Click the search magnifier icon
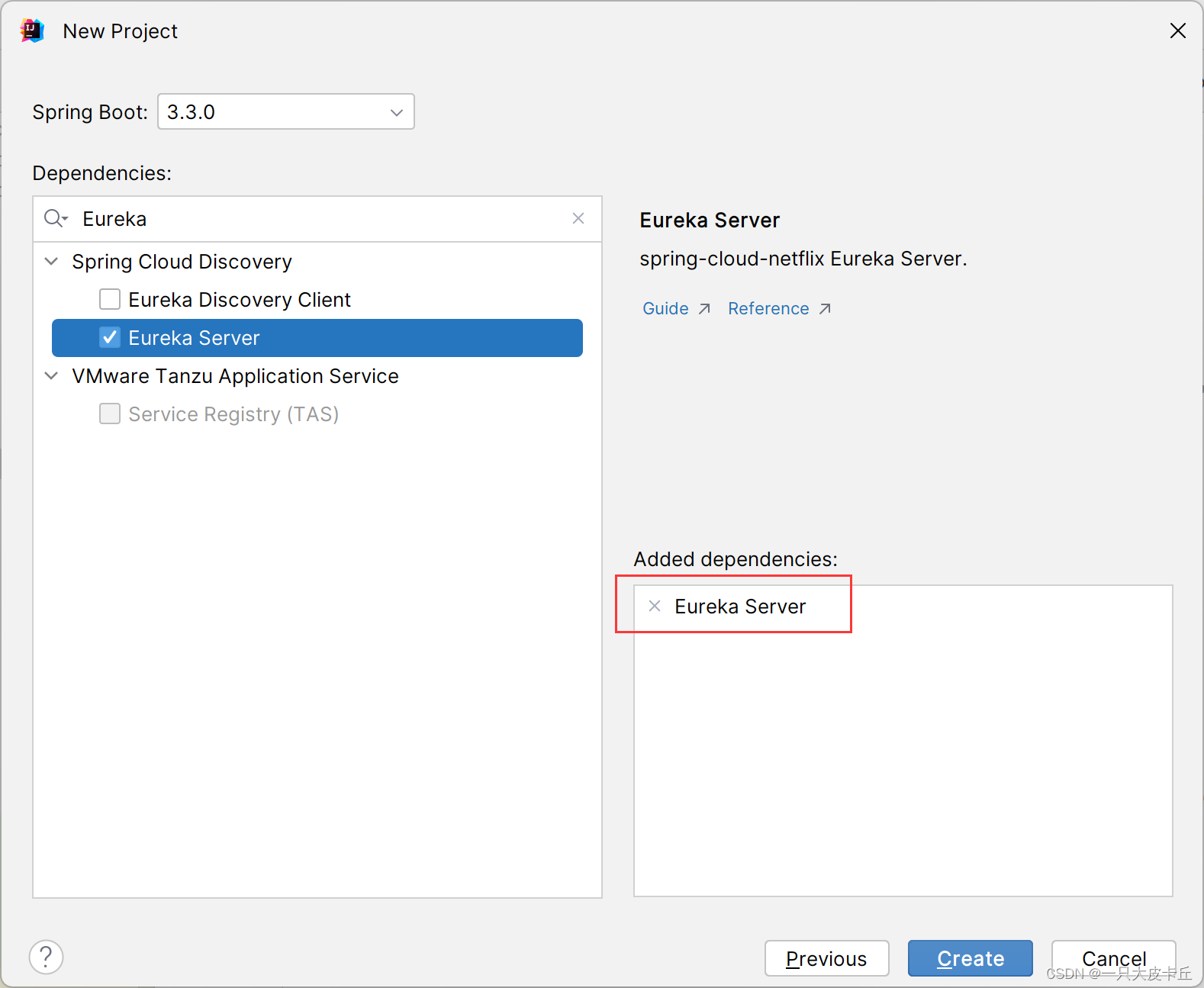Screen dimensions: 1204x988 [x=56, y=219]
